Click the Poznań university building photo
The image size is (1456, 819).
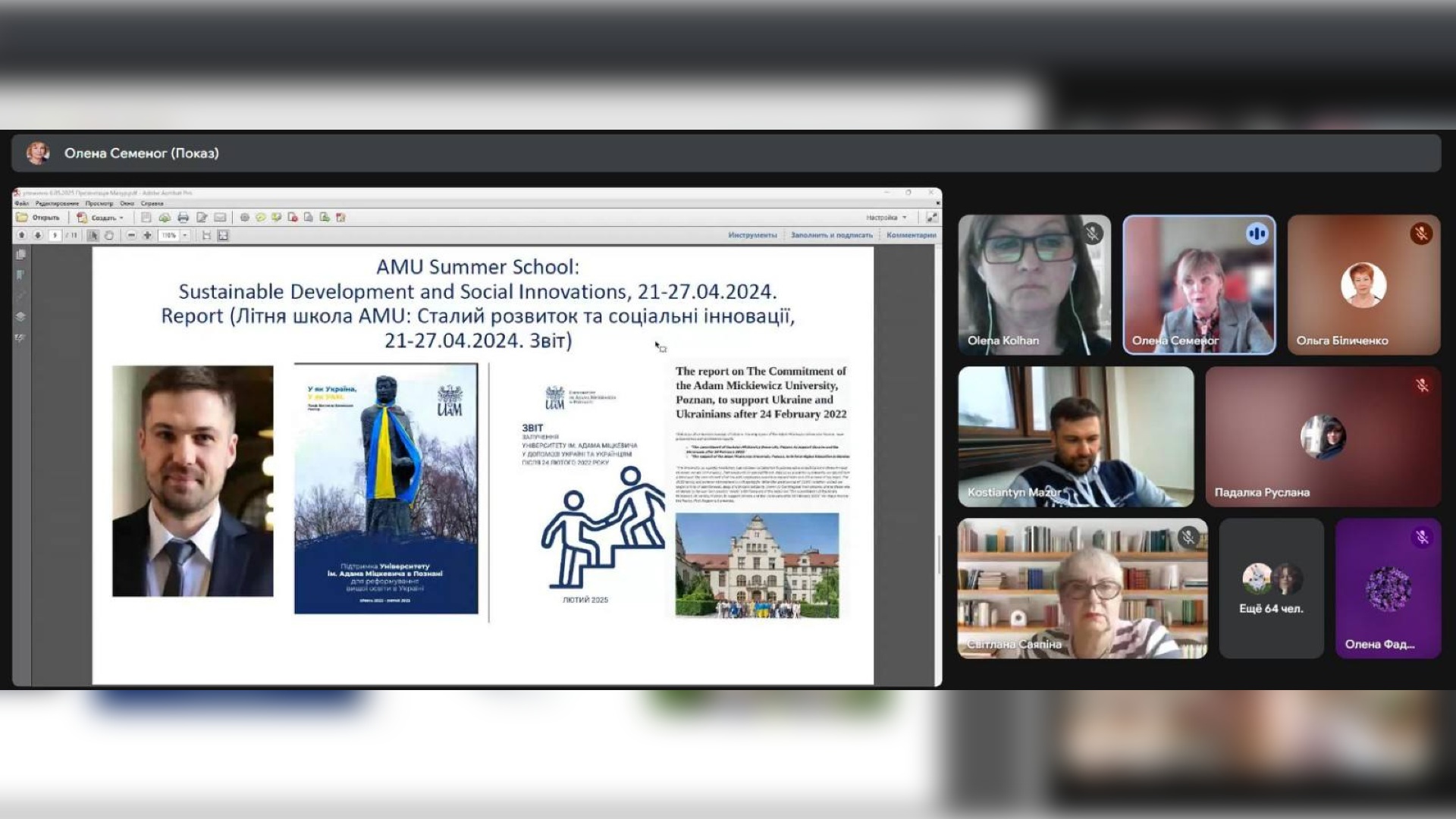pyautogui.click(x=758, y=566)
